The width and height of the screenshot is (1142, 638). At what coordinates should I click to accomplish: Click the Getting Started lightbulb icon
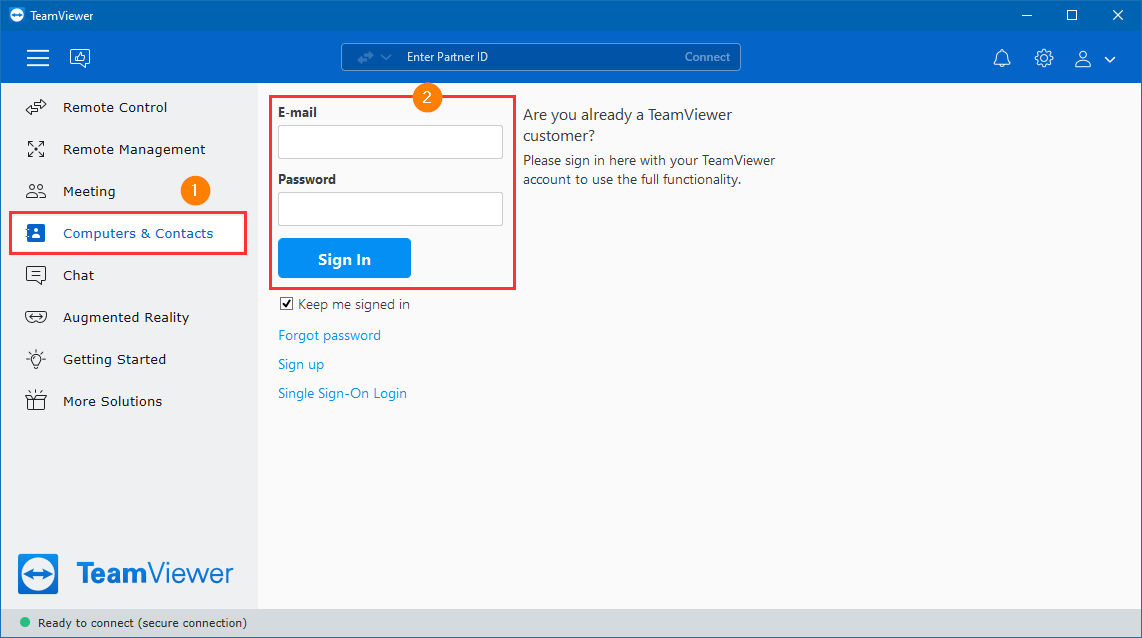tap(36, 359)
